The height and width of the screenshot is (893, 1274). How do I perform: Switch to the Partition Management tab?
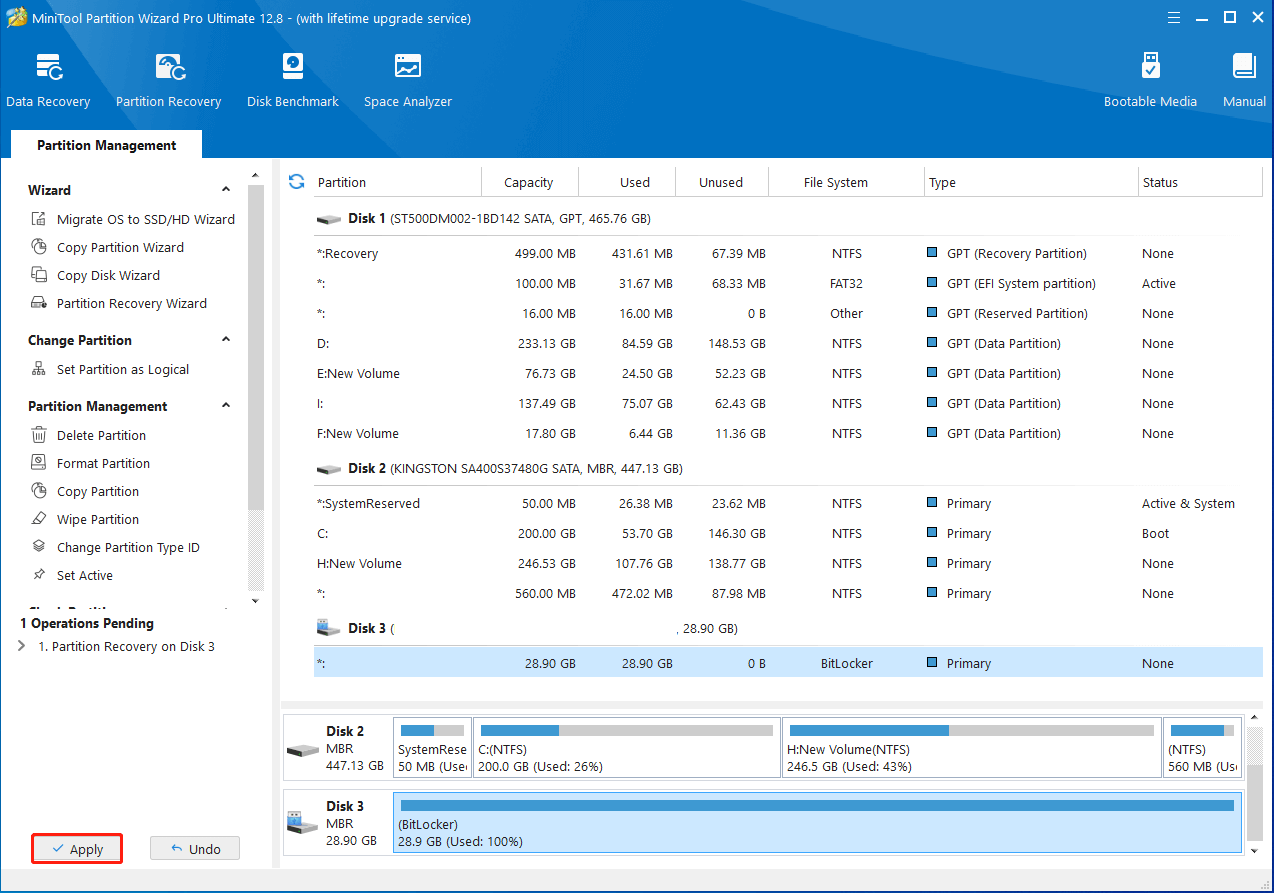pos(107,145)
